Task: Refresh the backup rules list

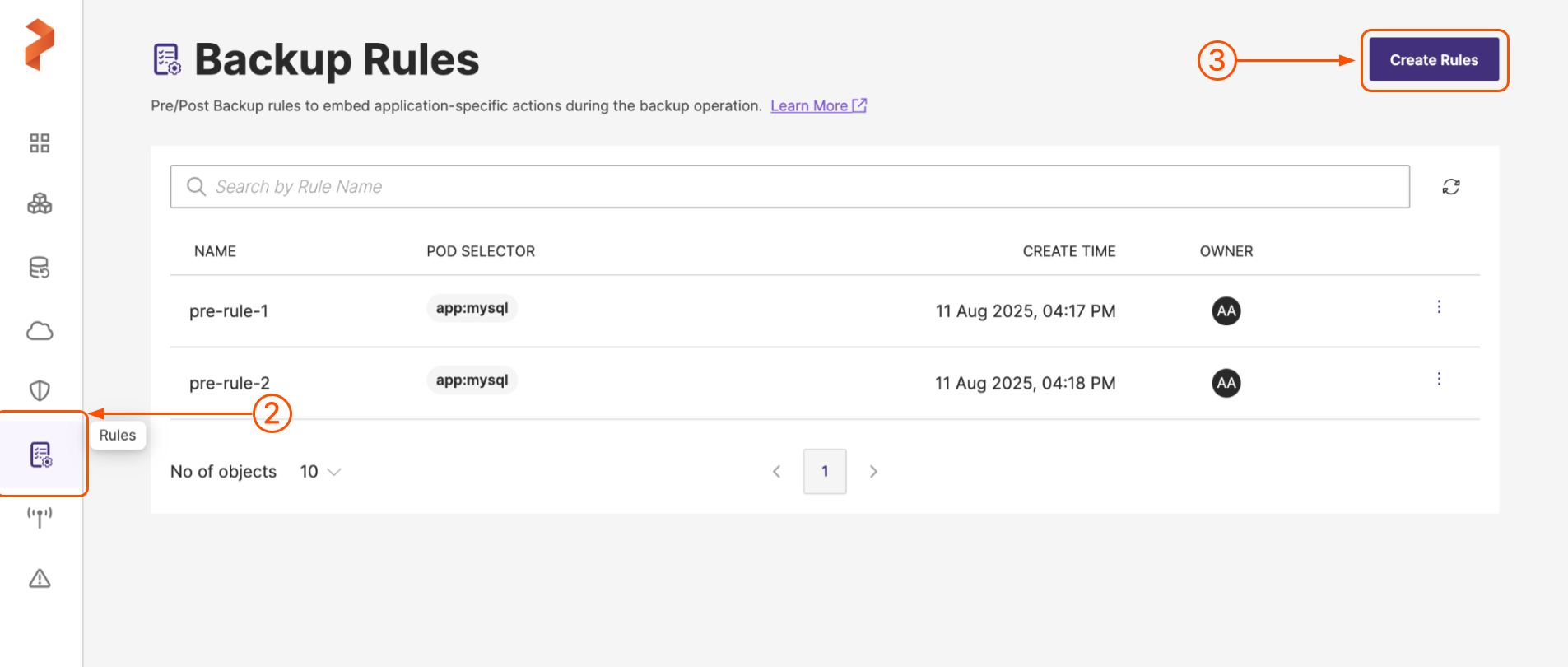Action: 1450,187
